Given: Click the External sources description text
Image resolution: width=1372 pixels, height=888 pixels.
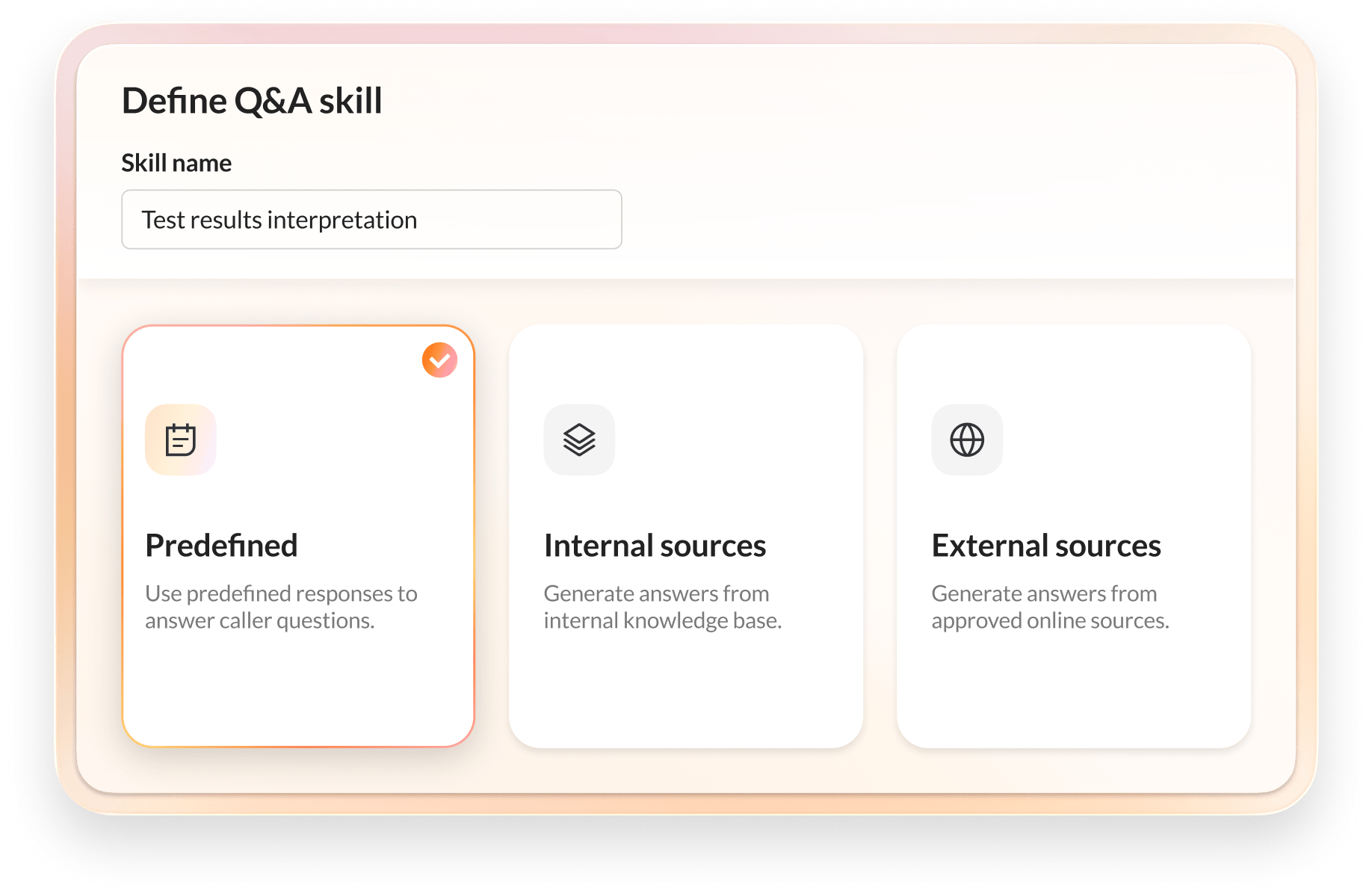Looking at the screenshot, I should [1049, 607].
